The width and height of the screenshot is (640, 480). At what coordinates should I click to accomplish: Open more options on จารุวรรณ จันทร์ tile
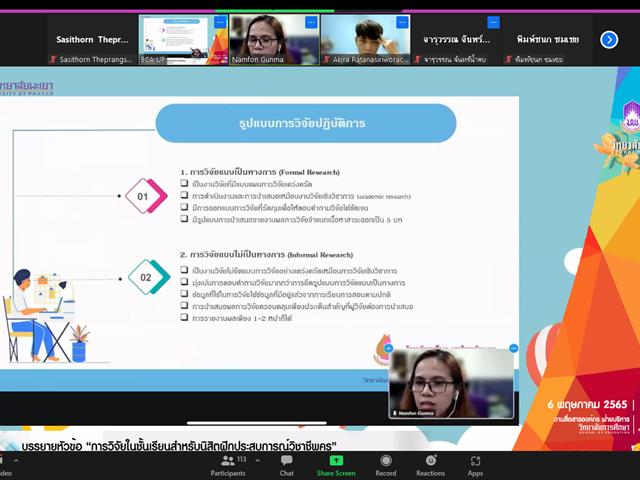click(493, 22)
